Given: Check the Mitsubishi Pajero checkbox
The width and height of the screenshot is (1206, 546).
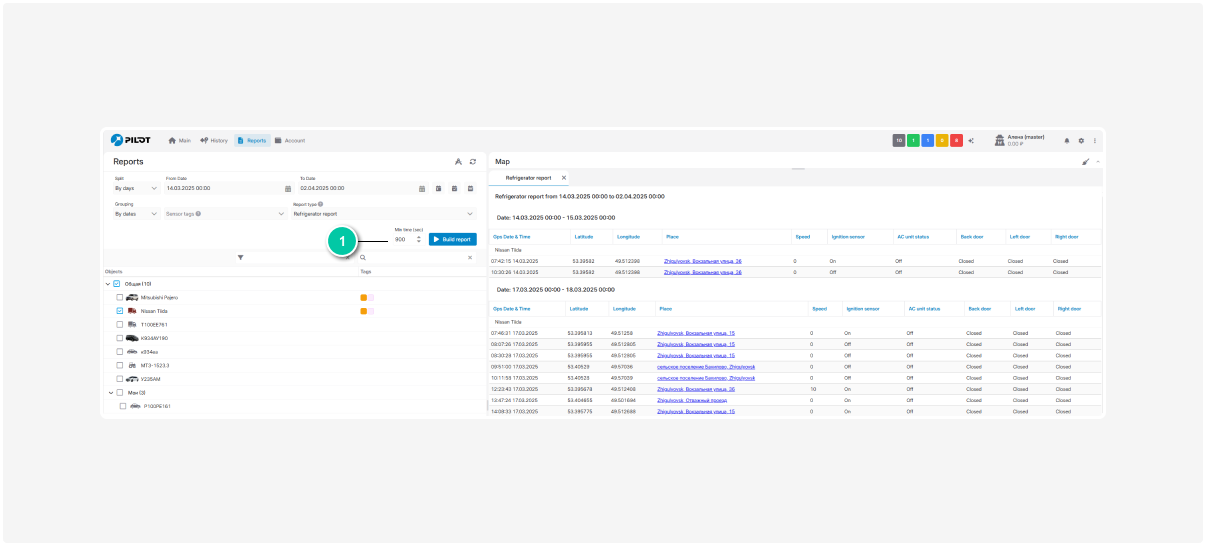Looking at the screenshot, I should click(x=120, y=297).
